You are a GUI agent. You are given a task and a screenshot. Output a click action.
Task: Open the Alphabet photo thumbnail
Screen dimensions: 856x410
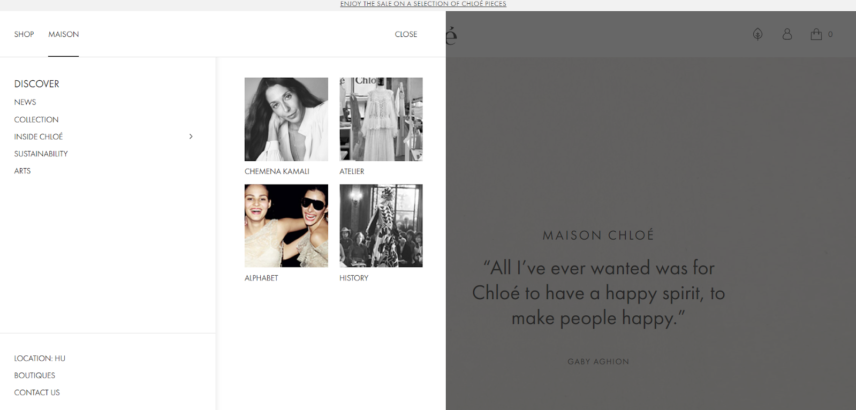coord(286,225)
